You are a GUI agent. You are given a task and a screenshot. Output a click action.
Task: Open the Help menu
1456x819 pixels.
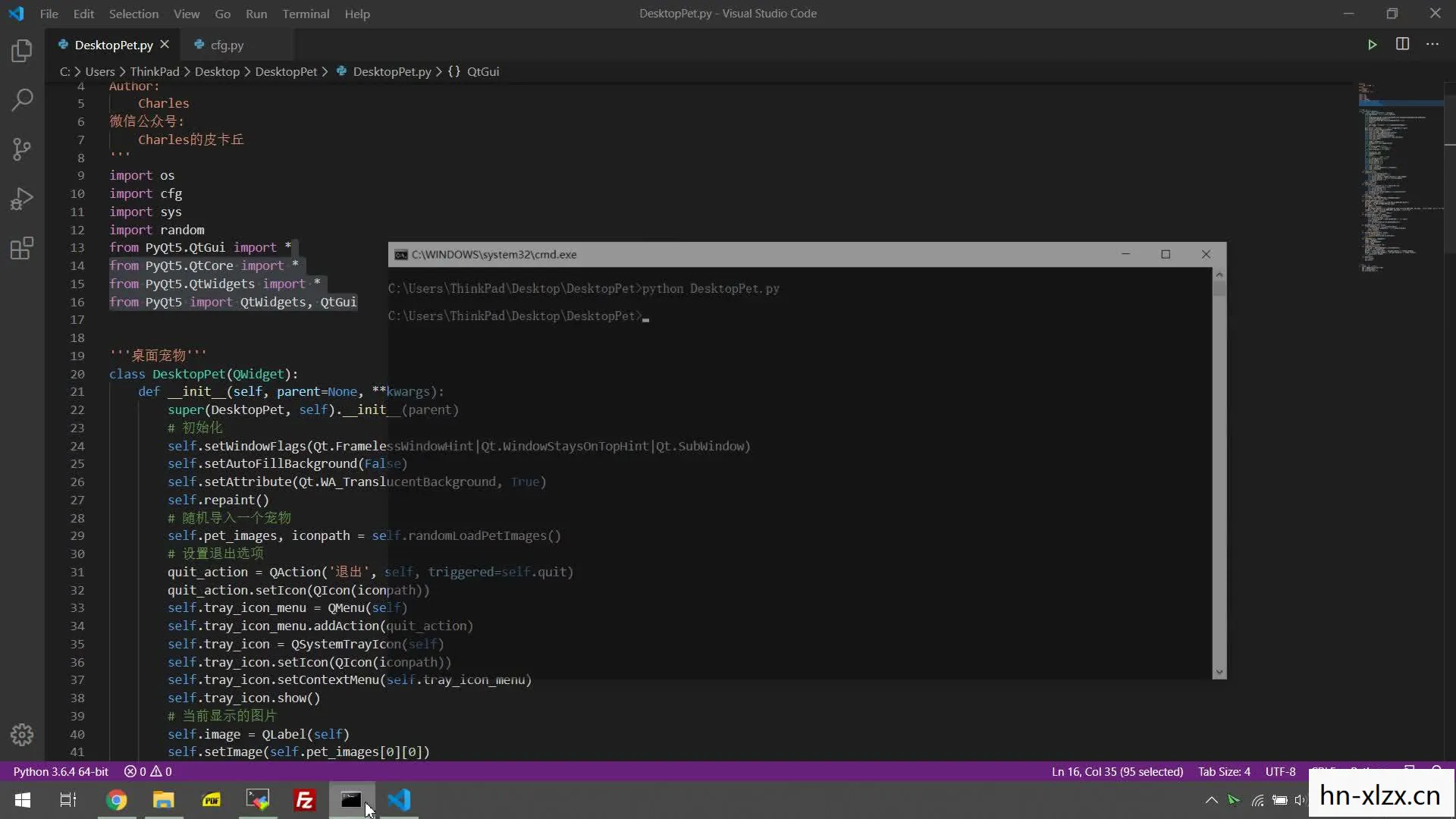click(x=357, y=14)
